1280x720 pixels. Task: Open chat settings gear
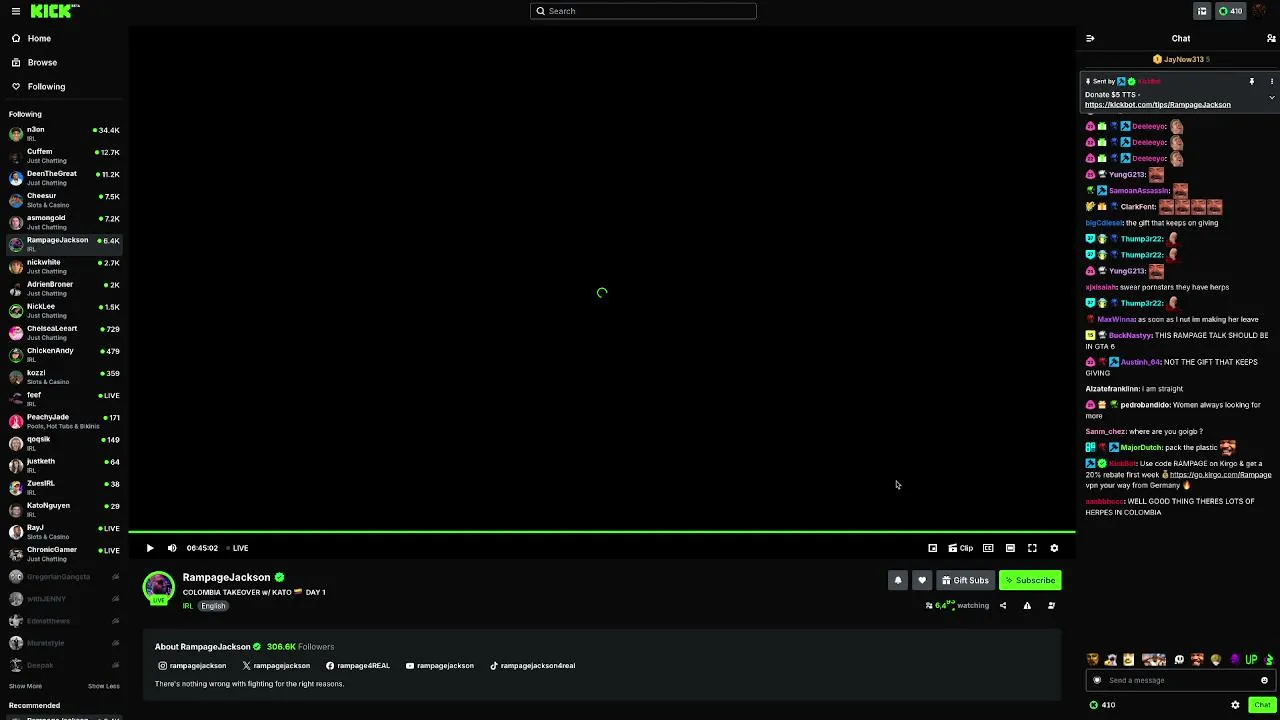pyautogui.click(x=1235, y=705)
